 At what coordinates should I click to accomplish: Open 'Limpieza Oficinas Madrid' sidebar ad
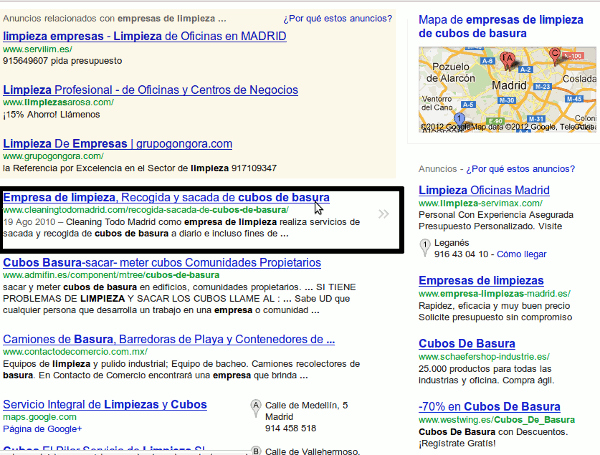(484, 190)
